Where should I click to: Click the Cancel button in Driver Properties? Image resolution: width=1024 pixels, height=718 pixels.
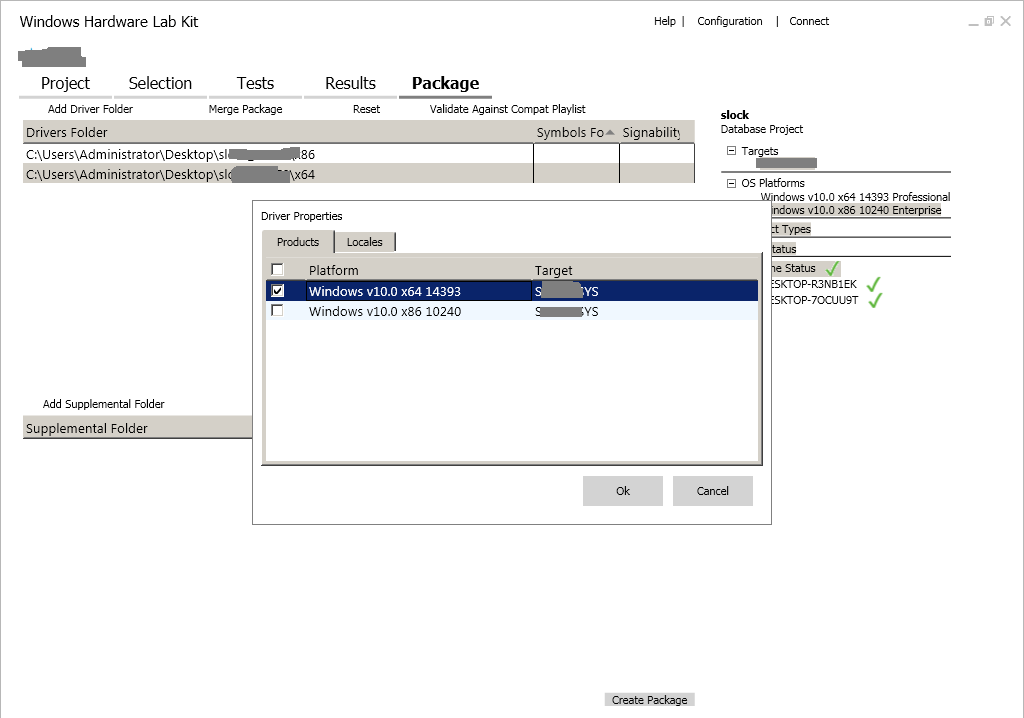point(712,491)
